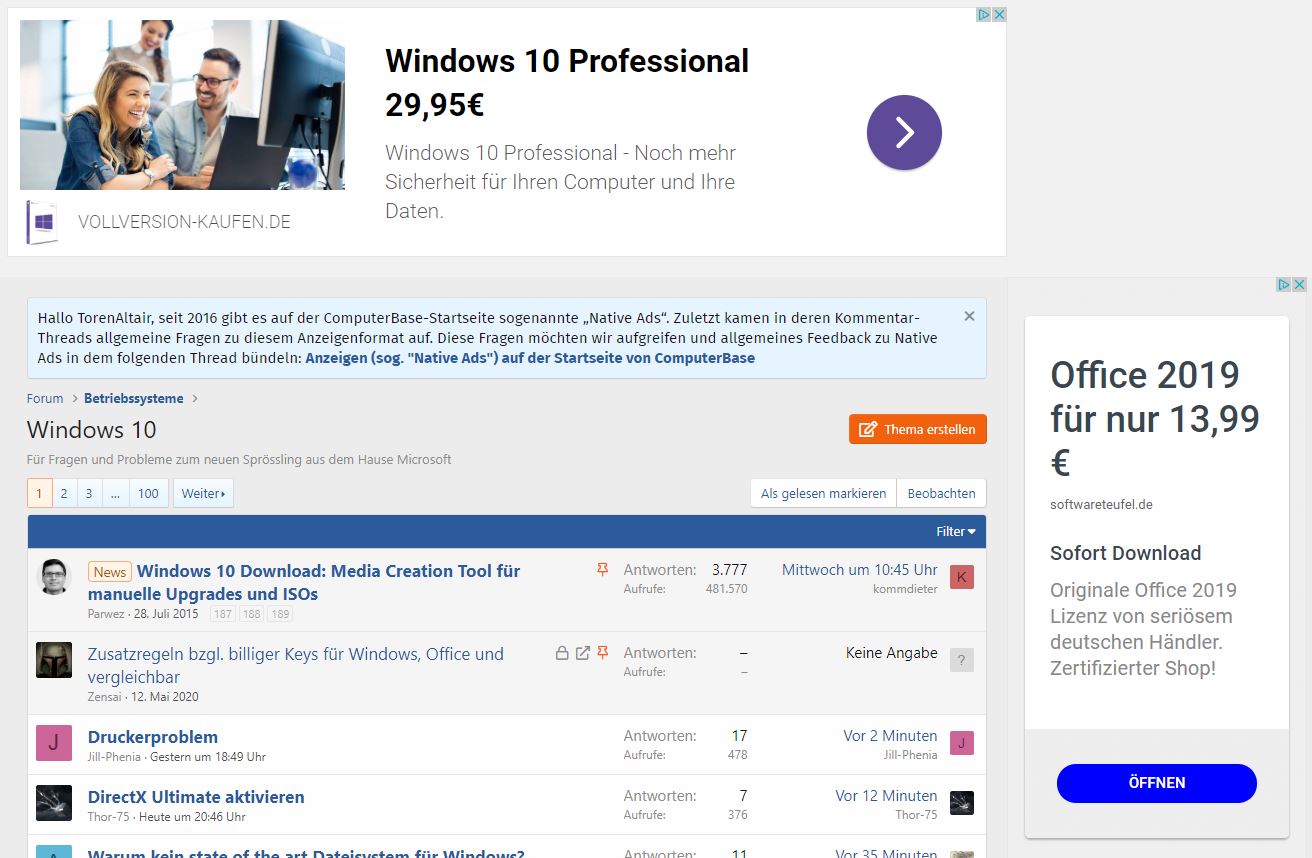Click kommdieter K avatar
Viewport: 1312px width, 858px height.
[962, 577]
